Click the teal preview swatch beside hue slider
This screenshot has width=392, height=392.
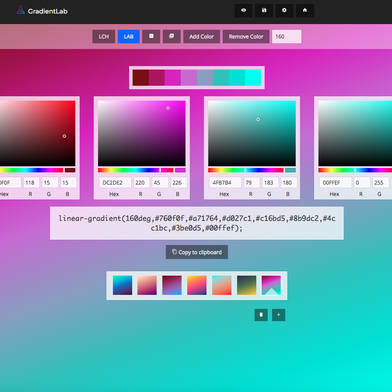coord(291,170)
